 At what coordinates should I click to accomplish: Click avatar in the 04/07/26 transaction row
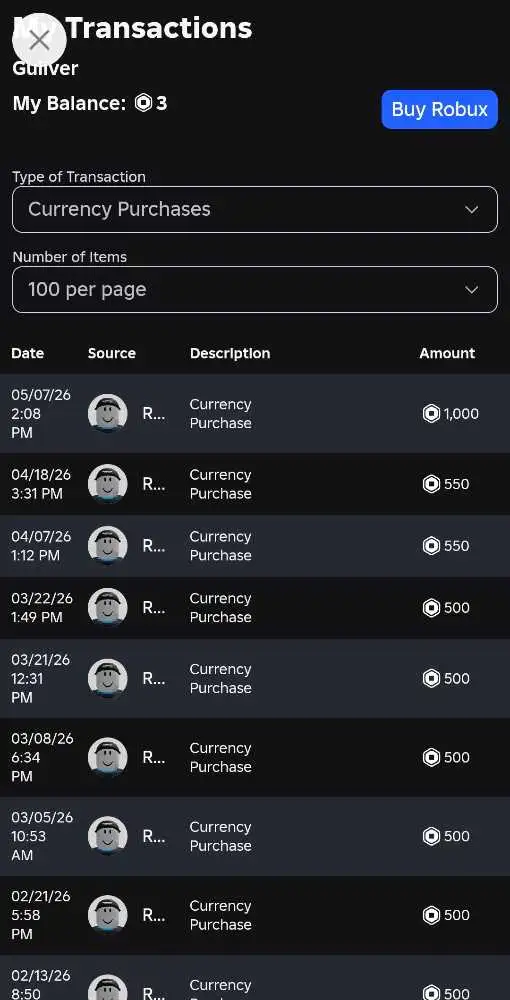tap(107, 546)
